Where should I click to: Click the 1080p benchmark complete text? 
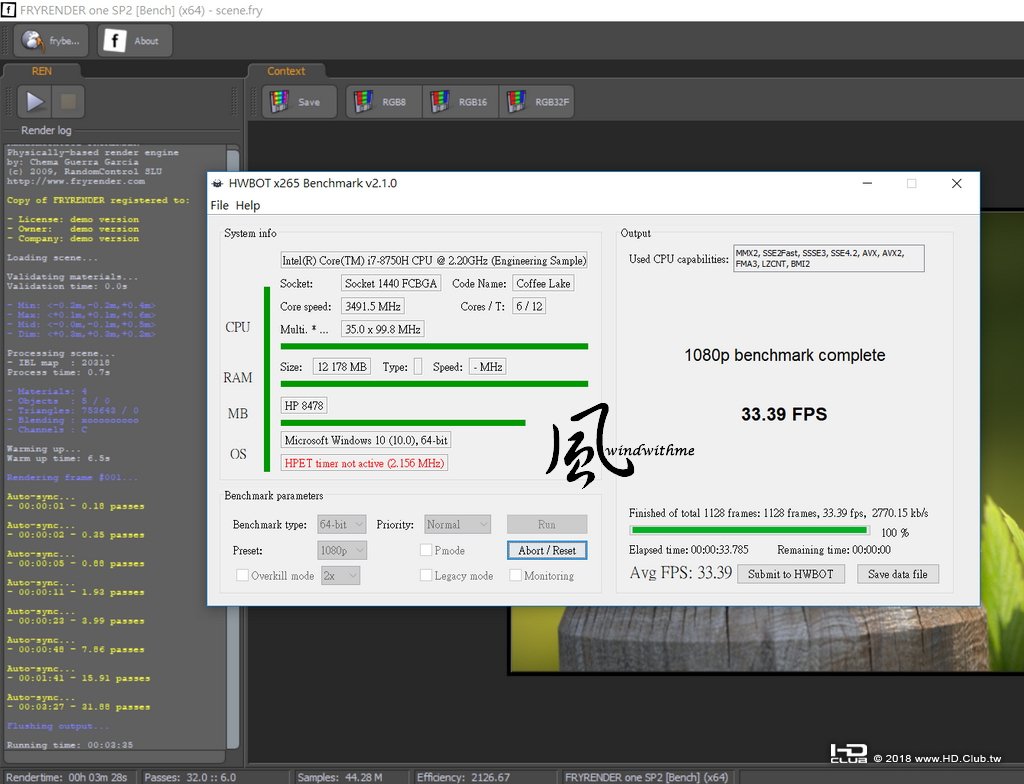[x=784, y=355]
